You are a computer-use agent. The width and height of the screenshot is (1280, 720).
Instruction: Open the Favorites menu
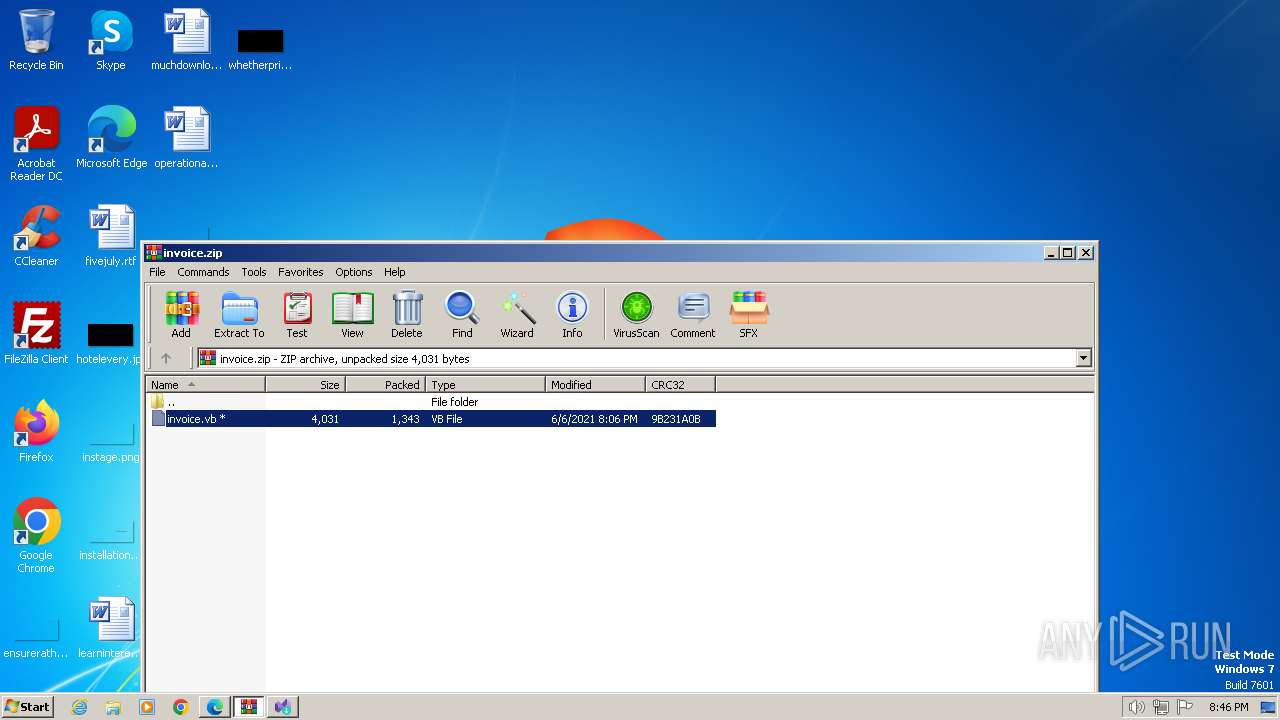pyautogui.click(x=301, y=272)
